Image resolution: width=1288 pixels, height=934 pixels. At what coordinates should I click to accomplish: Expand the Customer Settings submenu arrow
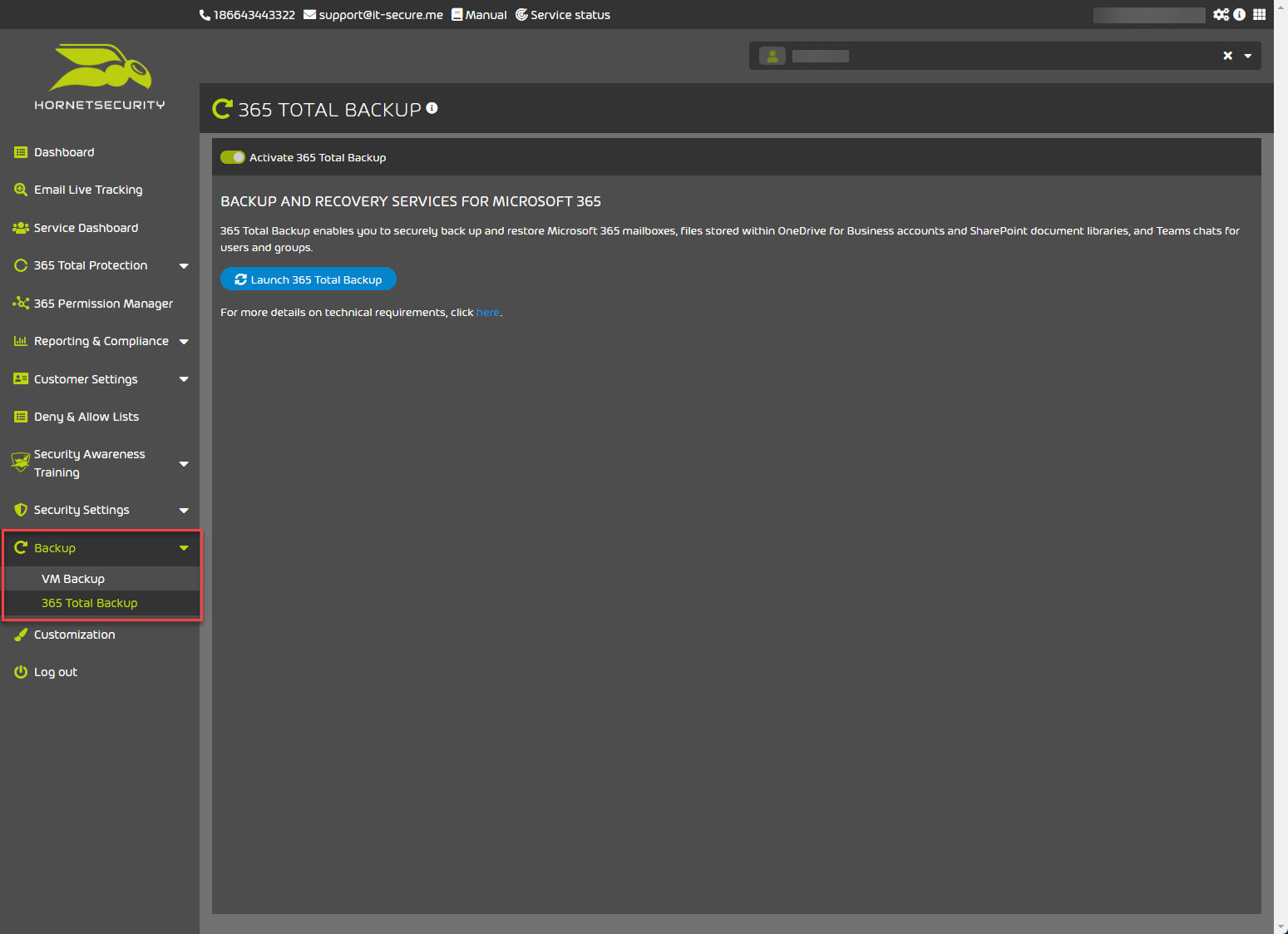(x=184, y=379)
